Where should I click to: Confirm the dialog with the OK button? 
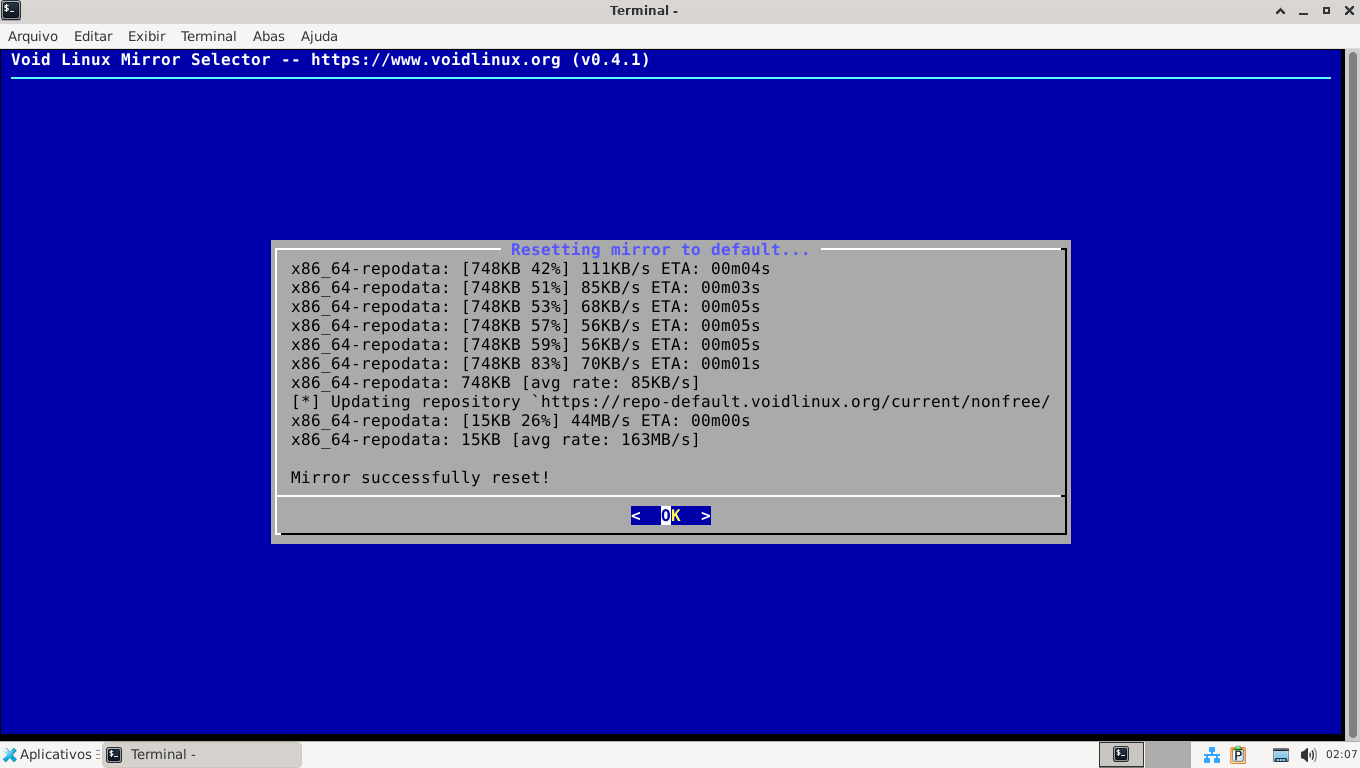(671, 516)
